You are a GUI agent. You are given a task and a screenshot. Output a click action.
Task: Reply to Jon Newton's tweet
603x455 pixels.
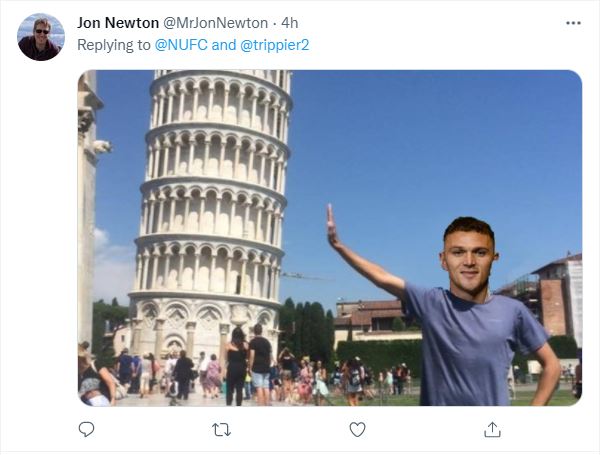point(87,429)
